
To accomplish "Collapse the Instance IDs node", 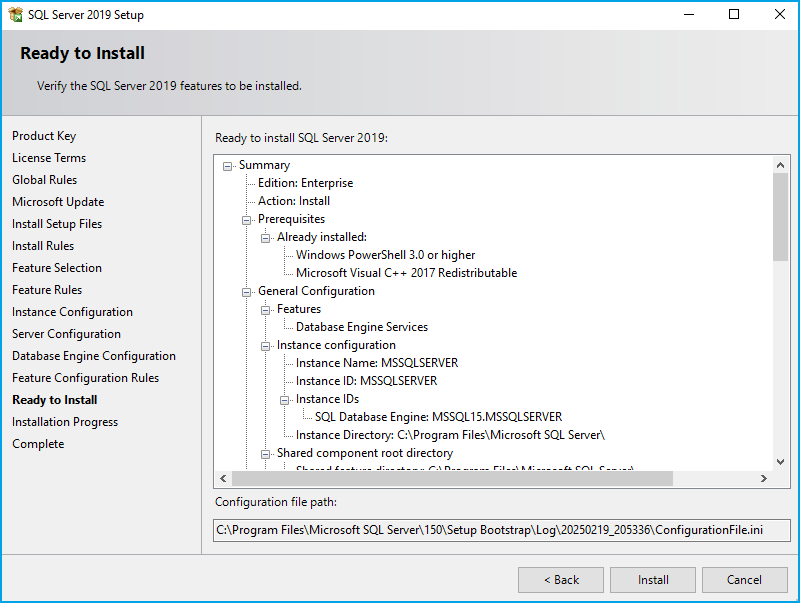I will coord(285,400).
